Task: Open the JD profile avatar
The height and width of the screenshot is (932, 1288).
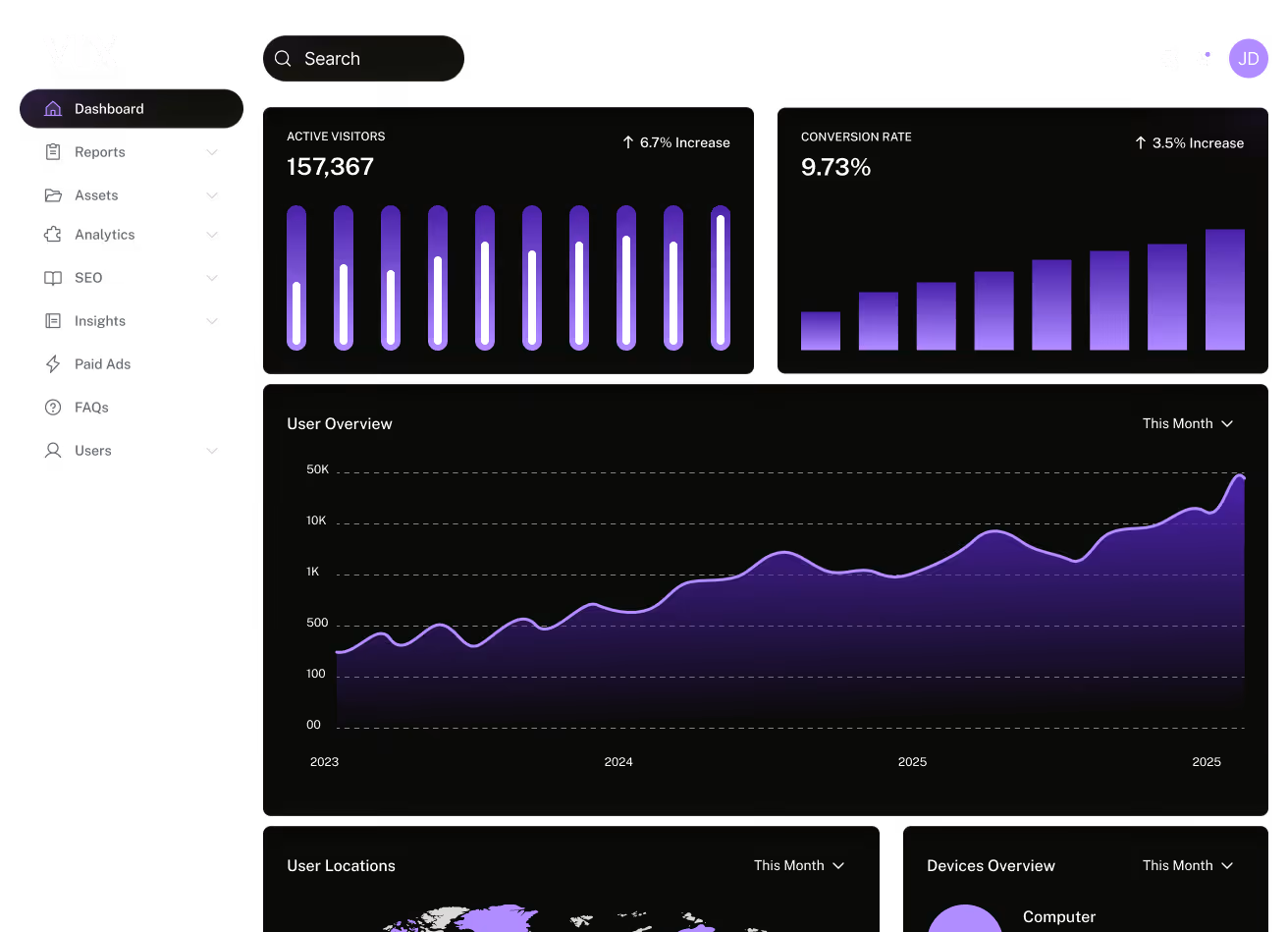Action: click(1249, 59)
